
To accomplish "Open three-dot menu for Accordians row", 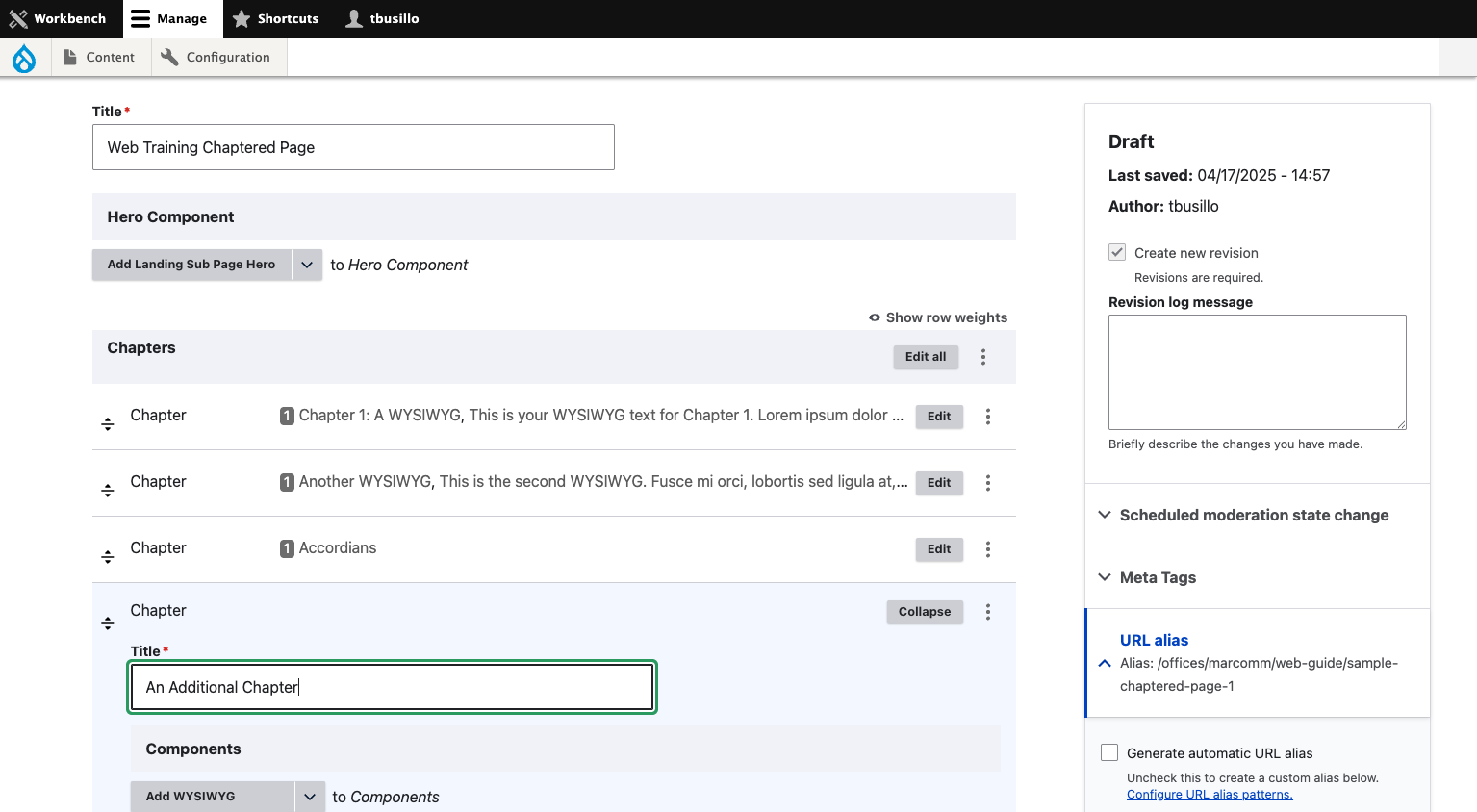I will coord(988,549).
